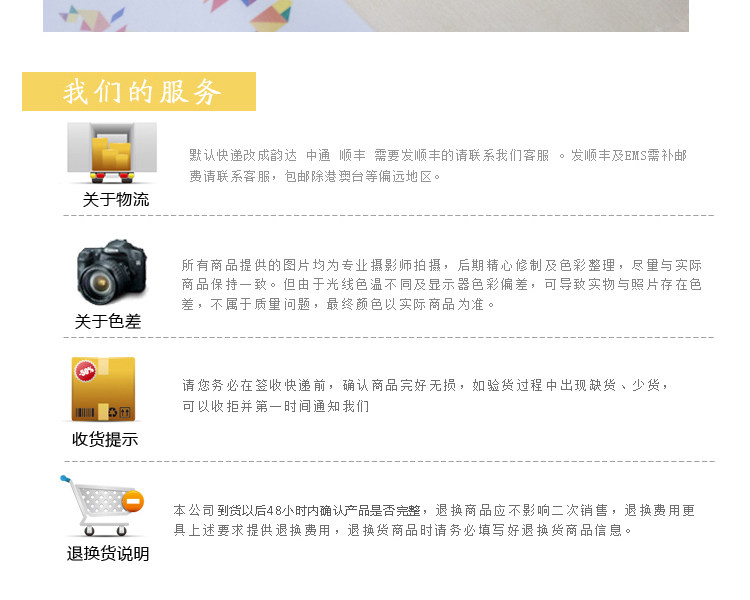Image resolution: width=750 pixels, height=600 pixels.
Task: Click the blue handle of shopping cart
Action: [65, 478]
